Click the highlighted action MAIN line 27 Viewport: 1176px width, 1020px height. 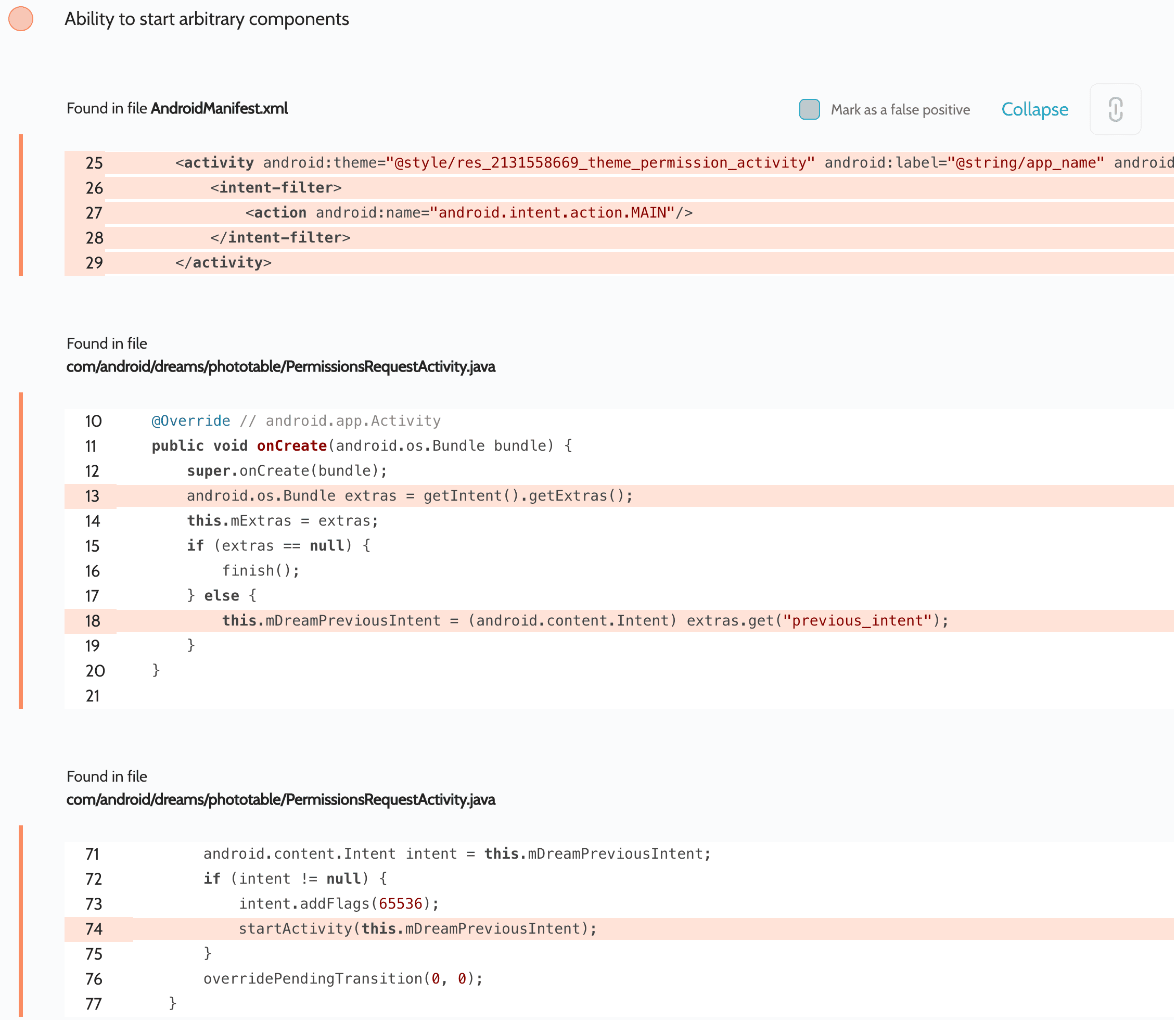point(468,213)
